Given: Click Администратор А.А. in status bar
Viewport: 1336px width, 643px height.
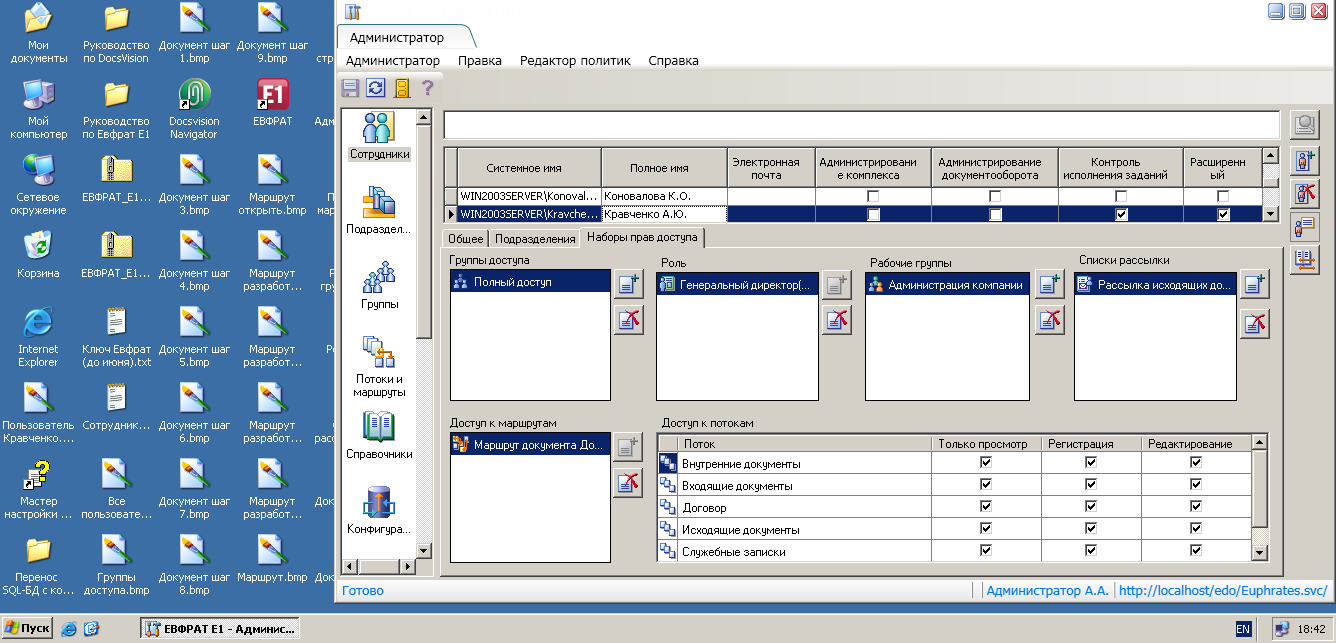Looking at the screenshot, I should (x=1047, y=591).
